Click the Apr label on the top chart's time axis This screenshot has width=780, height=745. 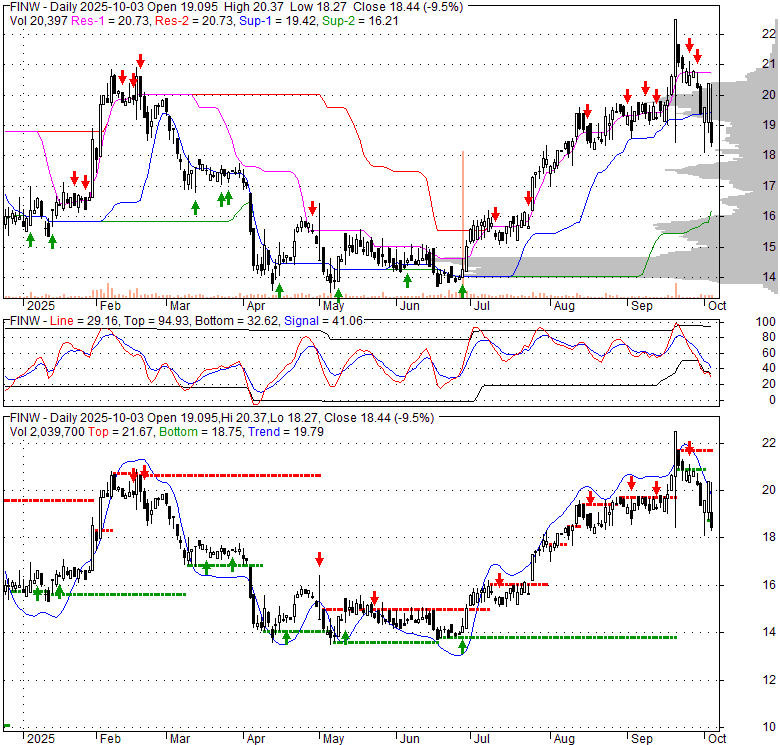pos(256,305)
